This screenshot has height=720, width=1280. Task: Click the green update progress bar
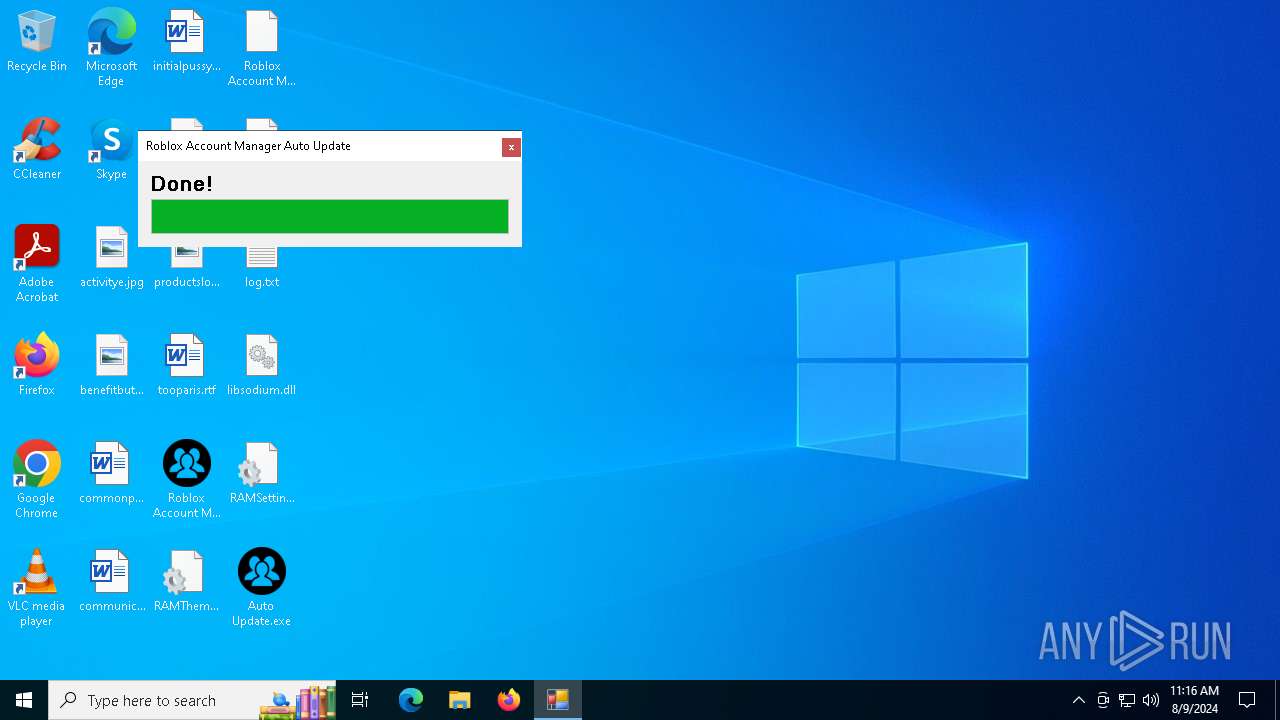pos(330,216)
